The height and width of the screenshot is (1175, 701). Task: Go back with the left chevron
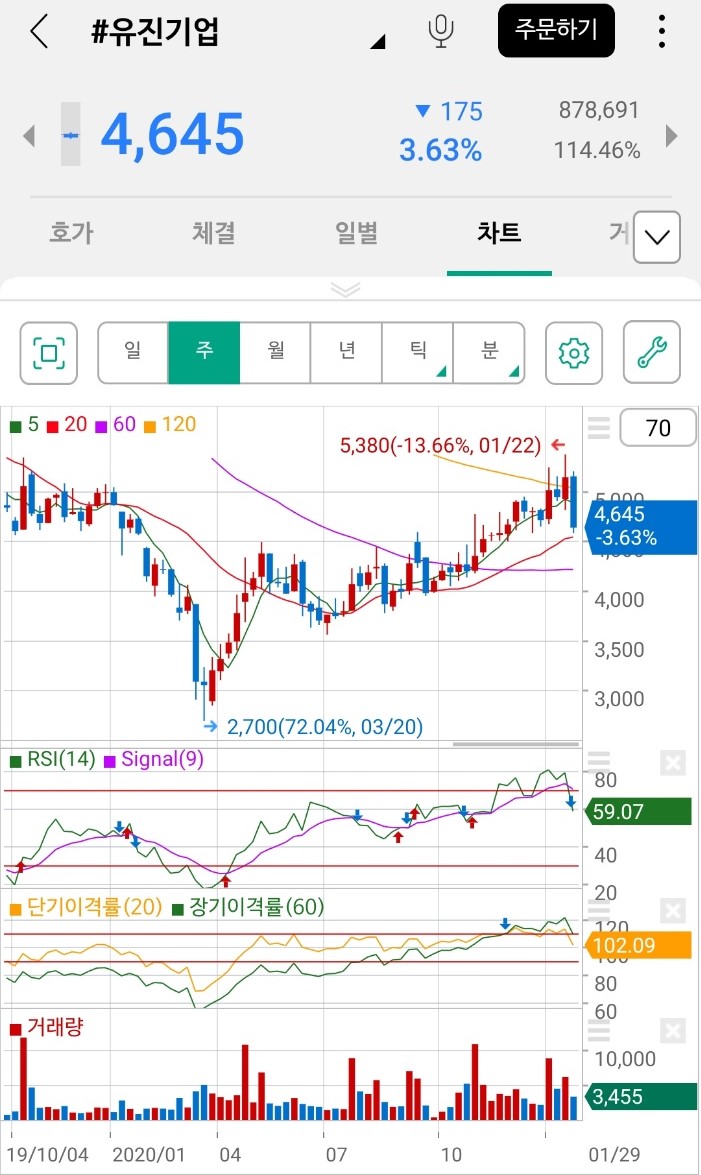coord(39,31)
